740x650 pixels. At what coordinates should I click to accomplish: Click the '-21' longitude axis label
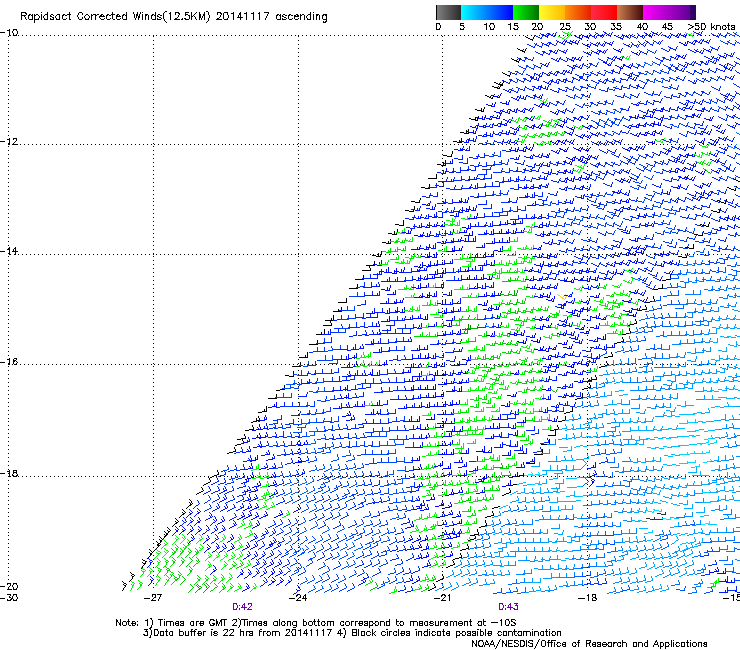pyautogui.click(x=442, y=598)
